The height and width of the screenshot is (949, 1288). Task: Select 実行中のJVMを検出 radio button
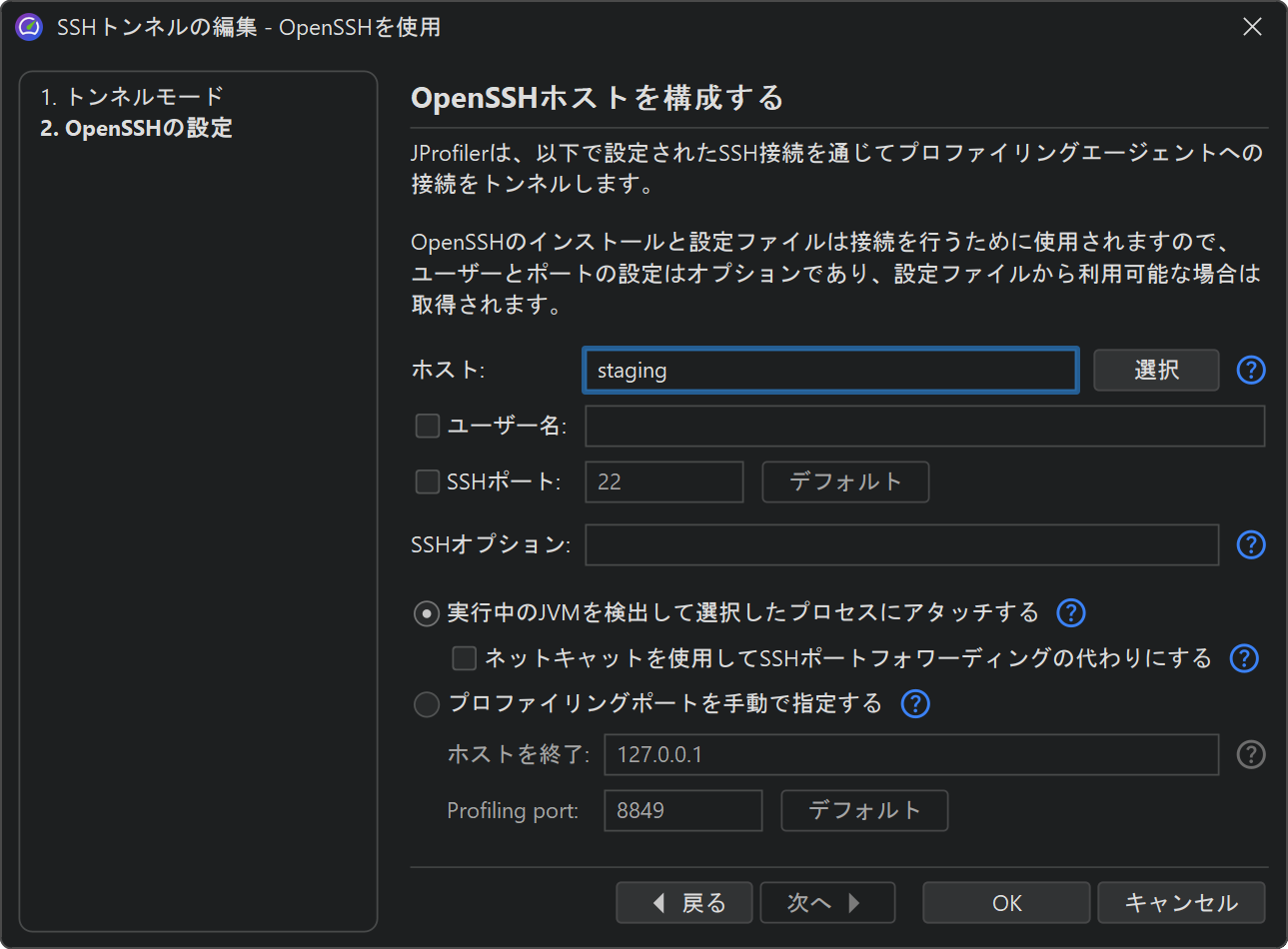coord(427,613)
